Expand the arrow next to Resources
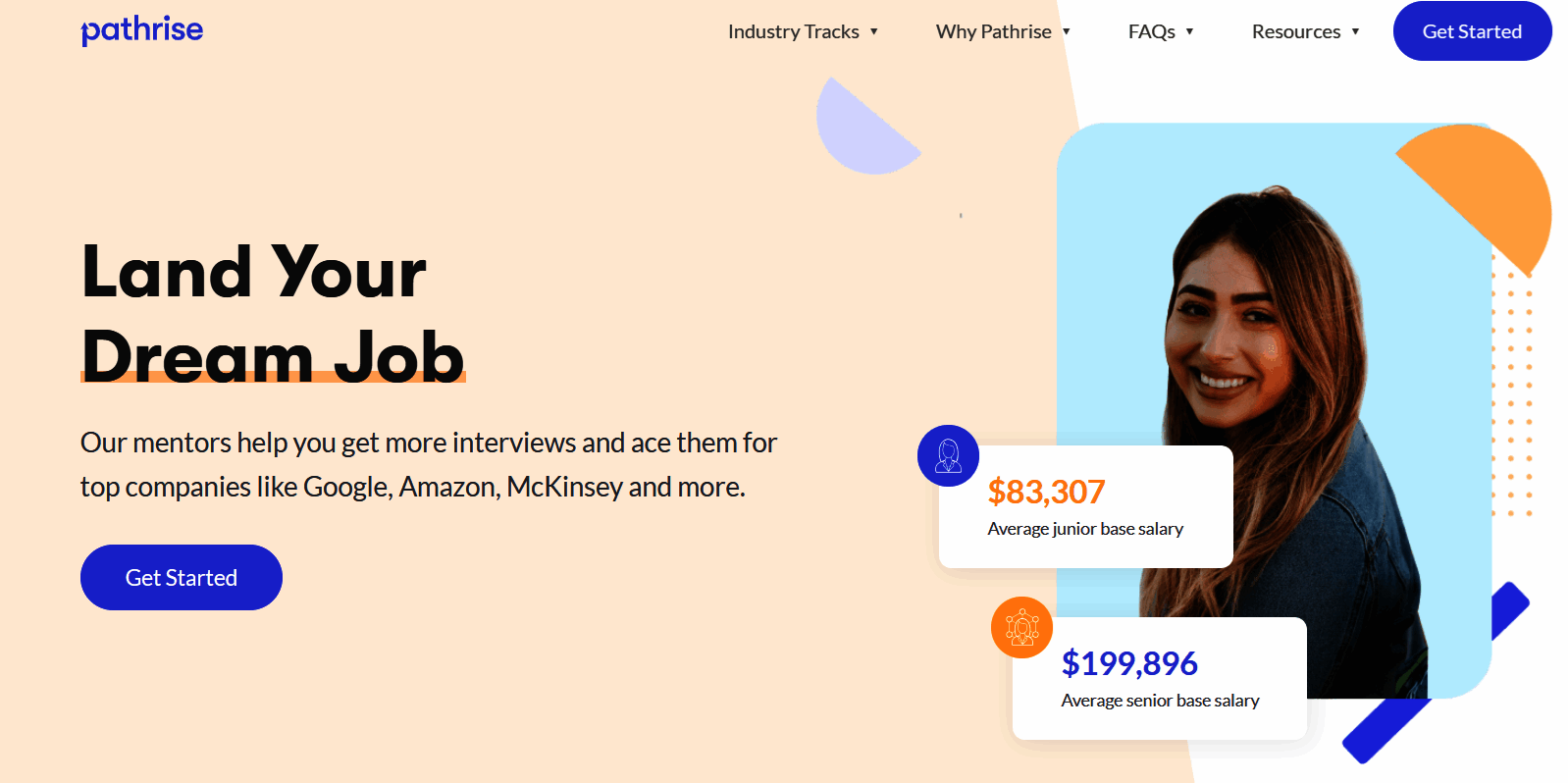 point(1355,31)
